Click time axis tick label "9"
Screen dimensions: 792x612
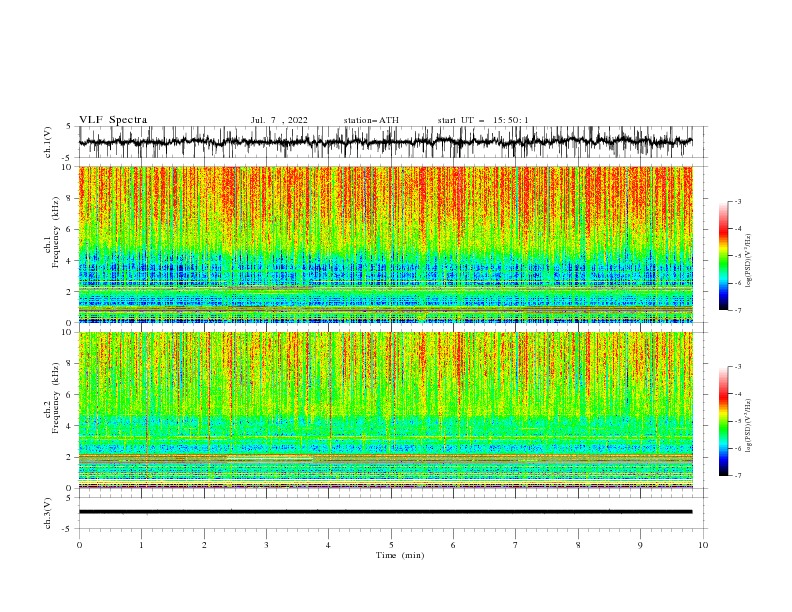pyautogui.click(x=640, y=545)
